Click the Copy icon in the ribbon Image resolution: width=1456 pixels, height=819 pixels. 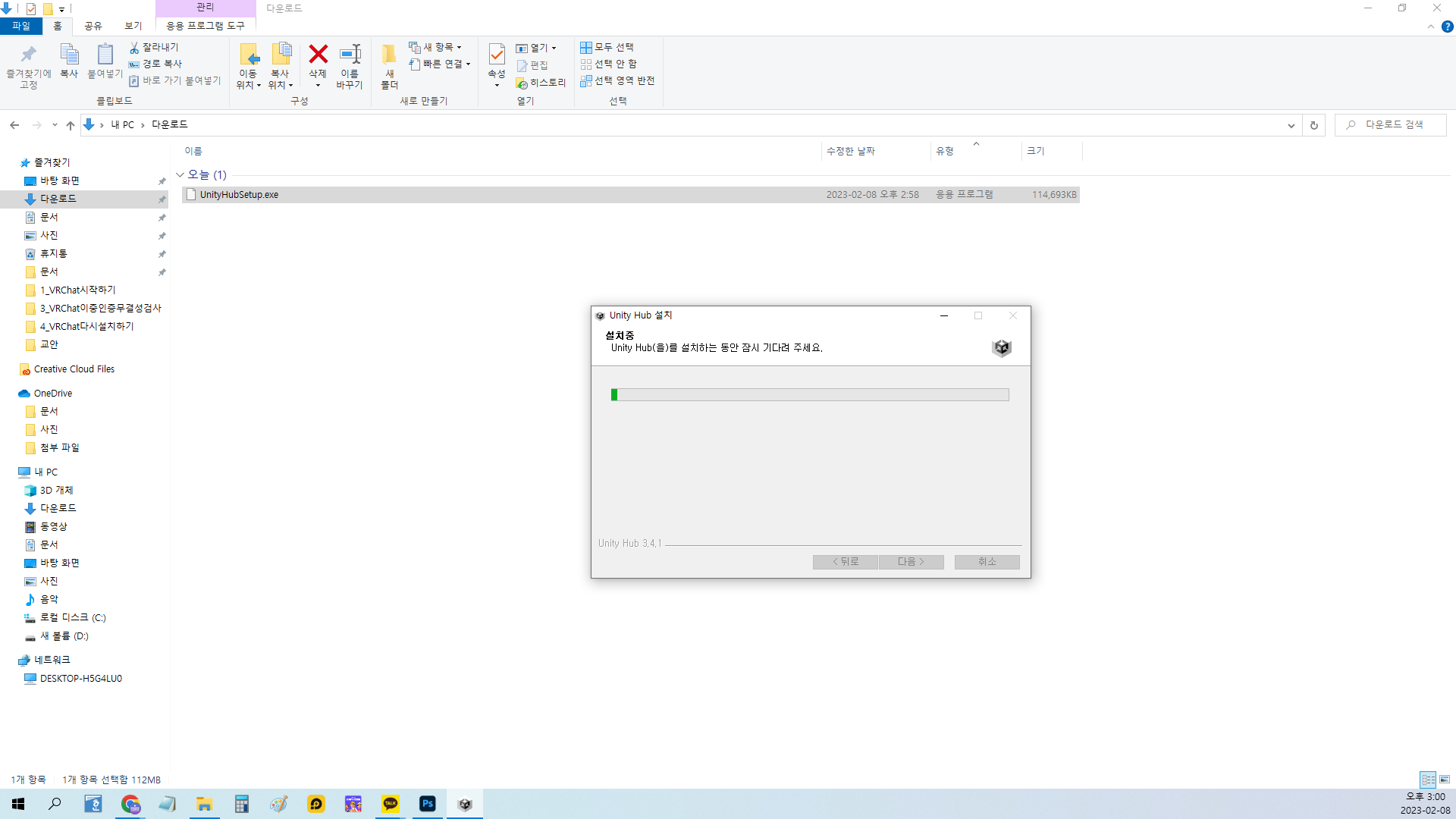pos(69,55)
